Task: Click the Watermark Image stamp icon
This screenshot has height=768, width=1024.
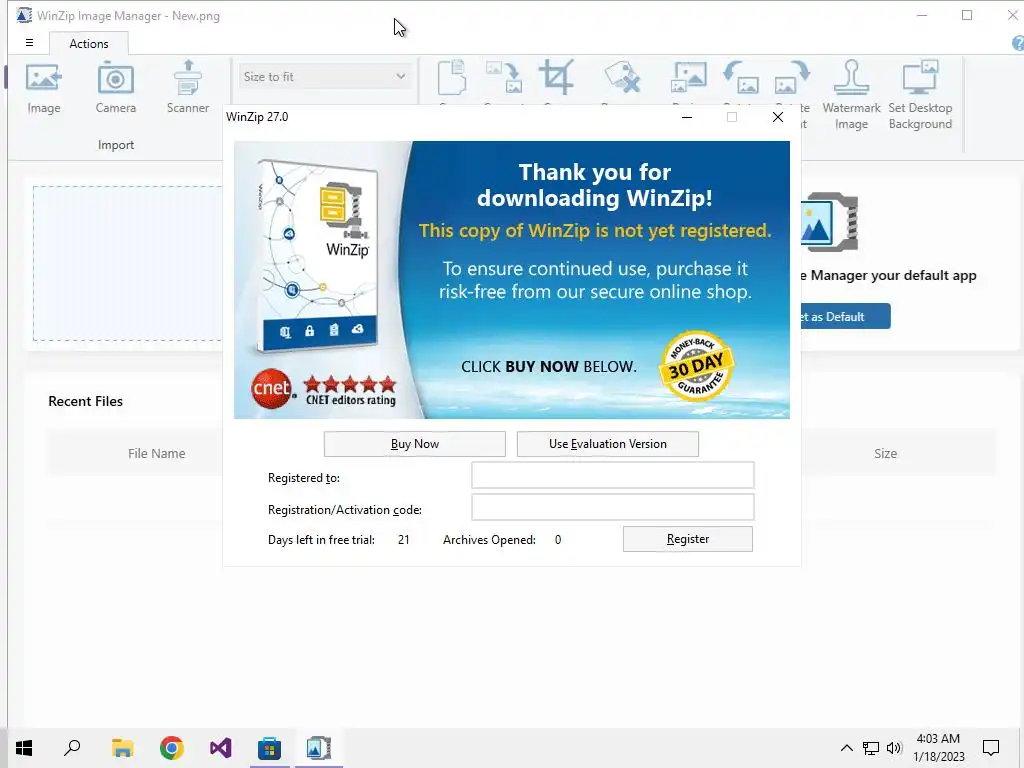Action: [x=851, y=77]
